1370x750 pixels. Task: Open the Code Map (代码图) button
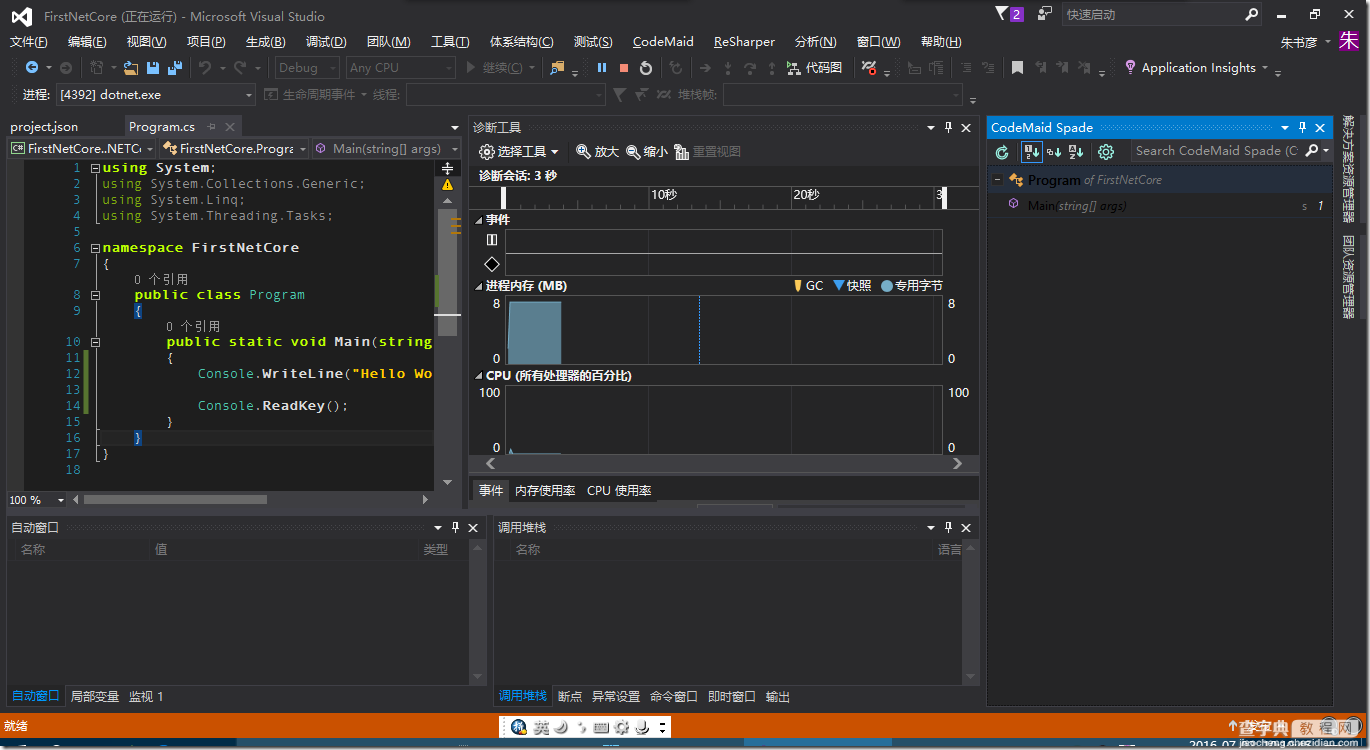814,68
